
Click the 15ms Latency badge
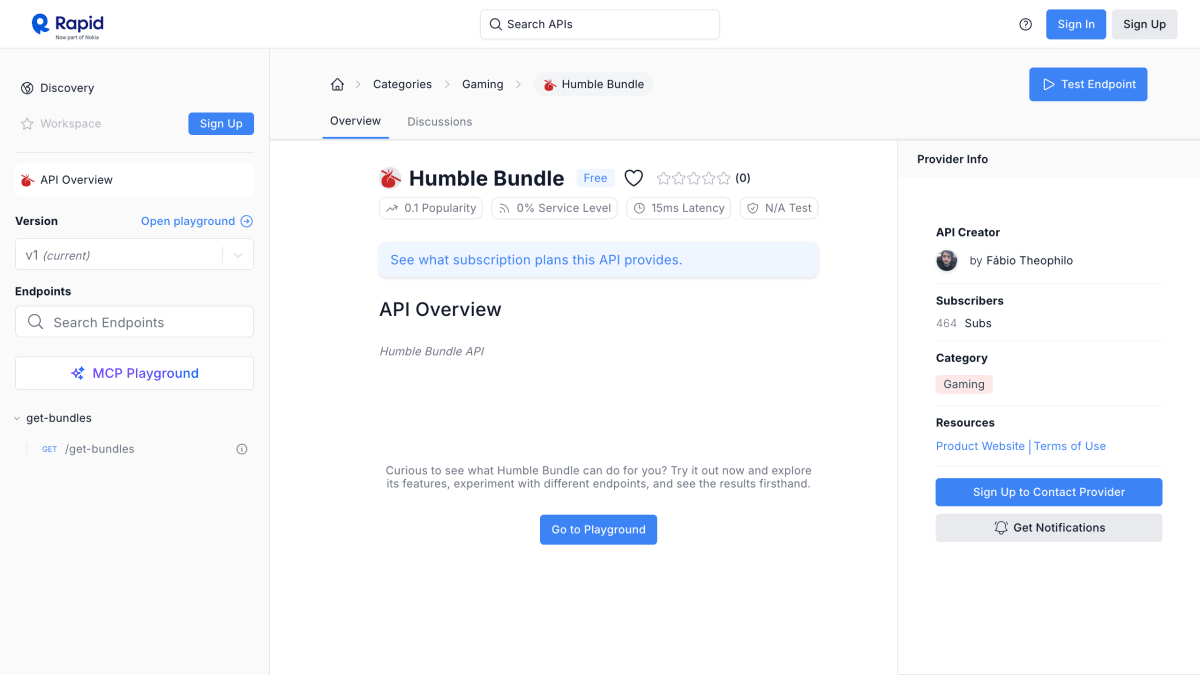(679, 208)
